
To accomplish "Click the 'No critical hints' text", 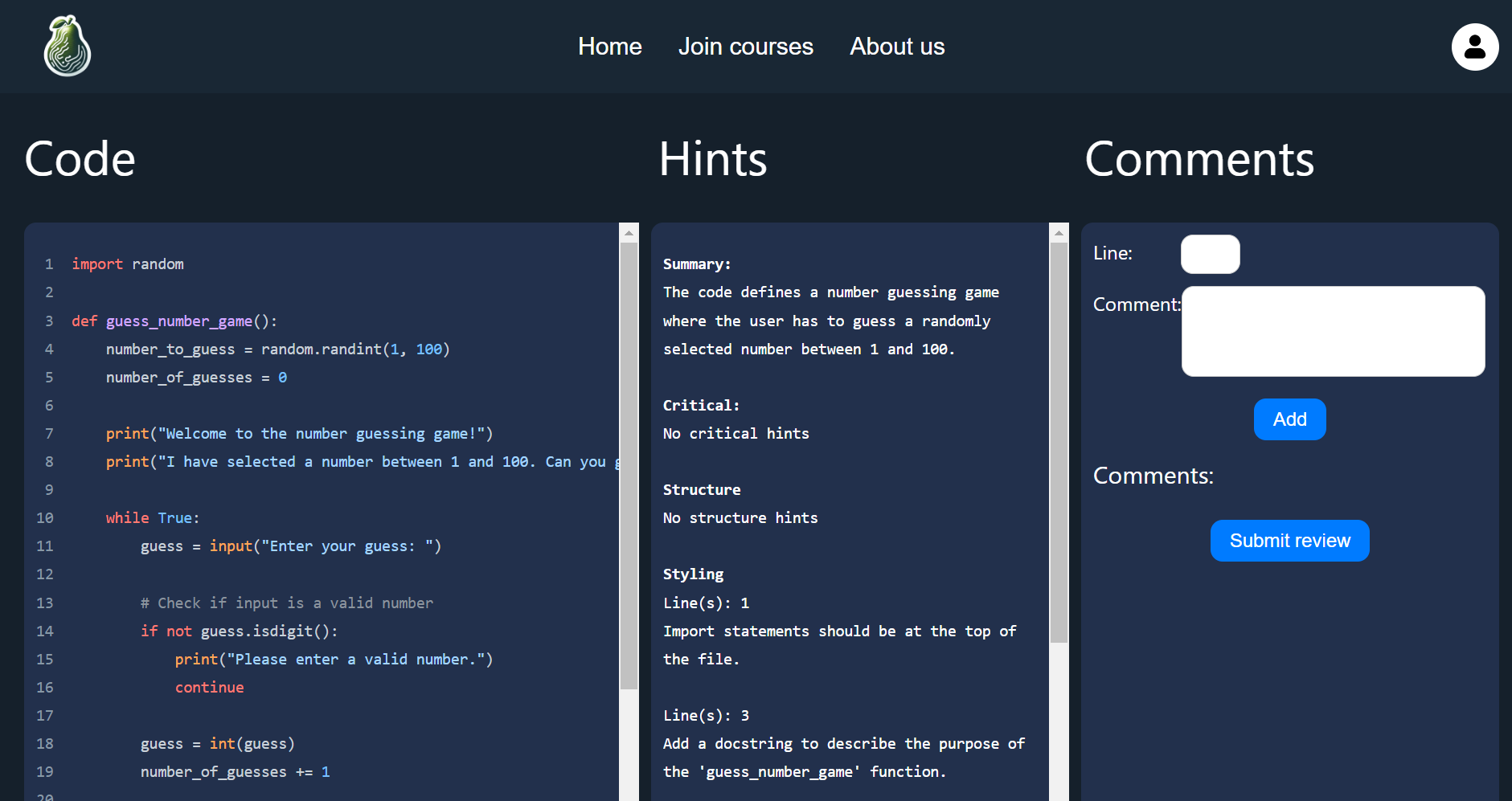I will click(736, 434).
